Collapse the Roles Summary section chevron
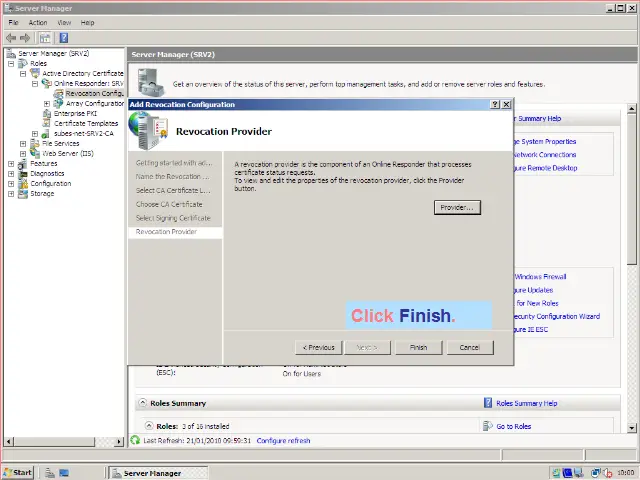 pyautogui.click(x=142, y=403)
